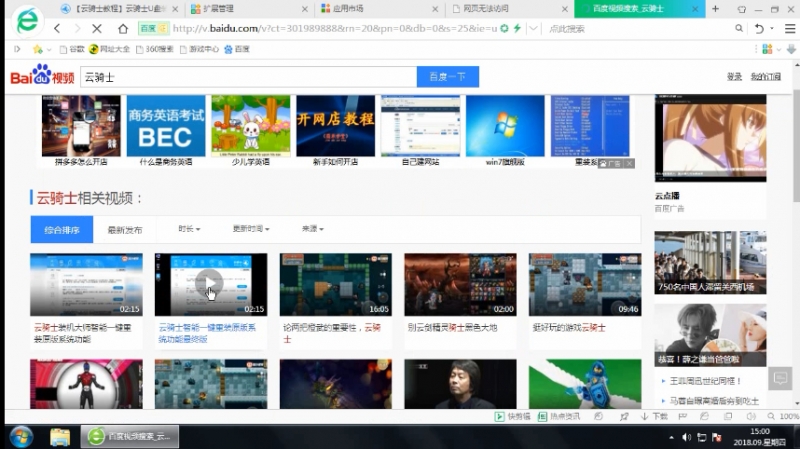Open 热点资讯 in the status bar
Screen dimensions: 800x449
(x=559, y=416)
